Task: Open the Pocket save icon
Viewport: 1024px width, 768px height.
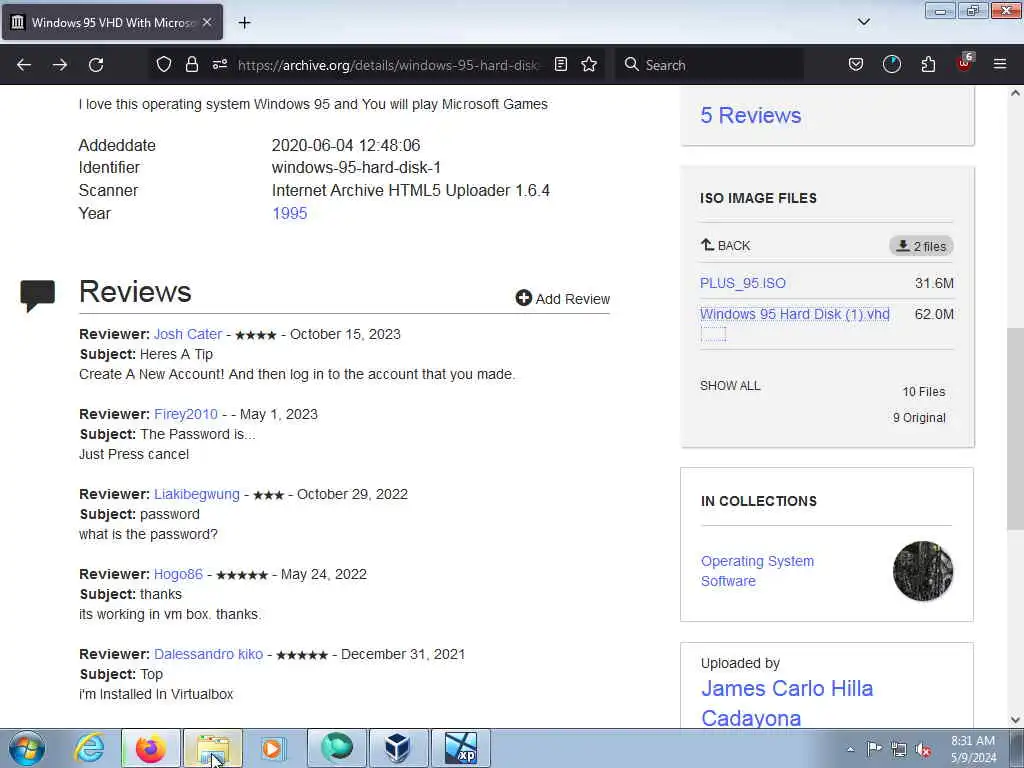Action: tap(856, 64)
